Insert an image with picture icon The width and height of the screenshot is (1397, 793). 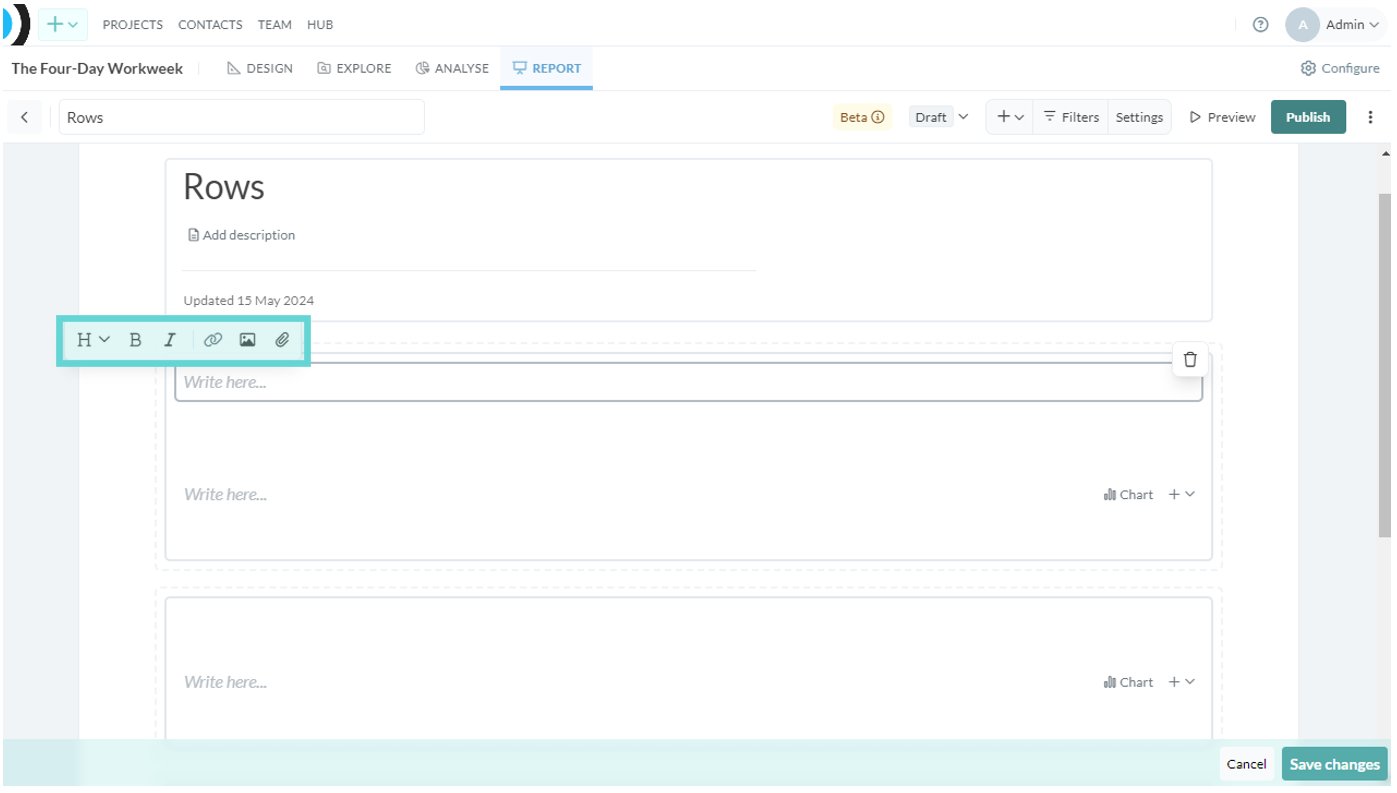pos(247,340)
